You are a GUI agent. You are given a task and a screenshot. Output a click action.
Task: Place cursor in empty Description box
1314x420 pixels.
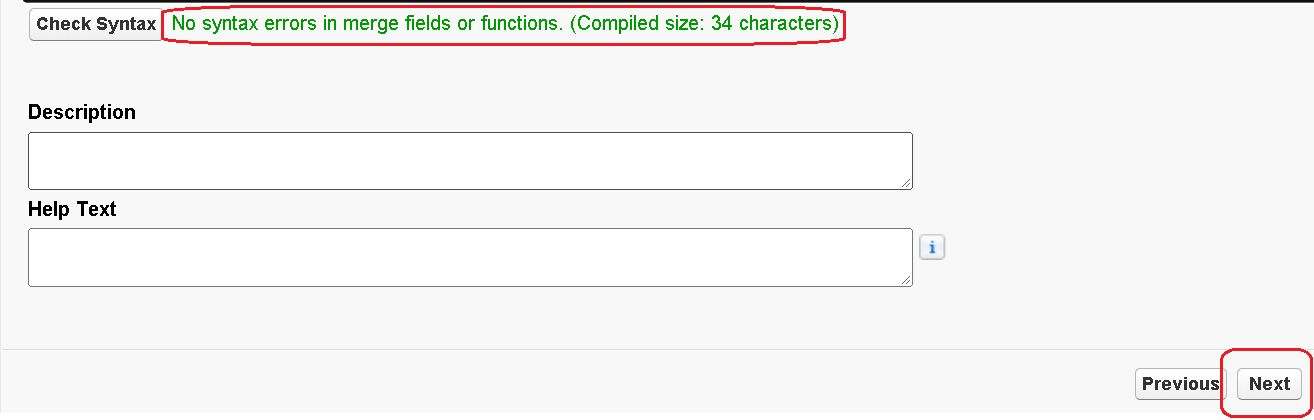click(470, 161)
